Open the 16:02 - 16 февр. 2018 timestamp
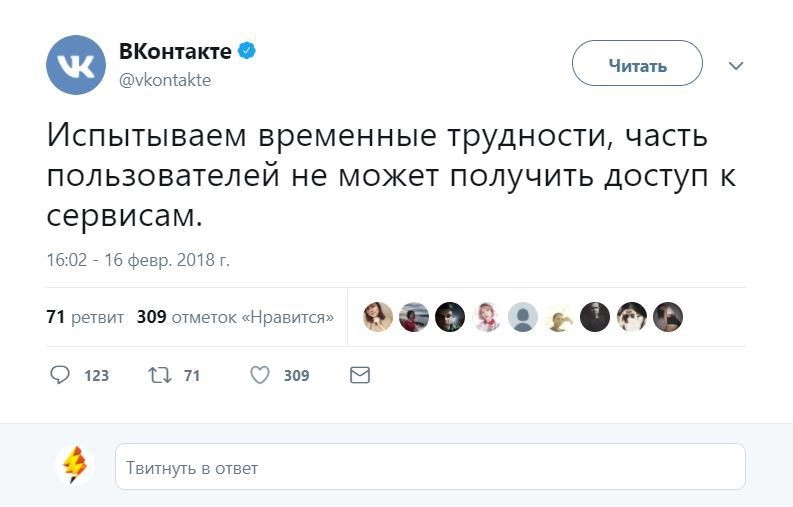The width and height of the screenshot is (793, 507). 138,261
